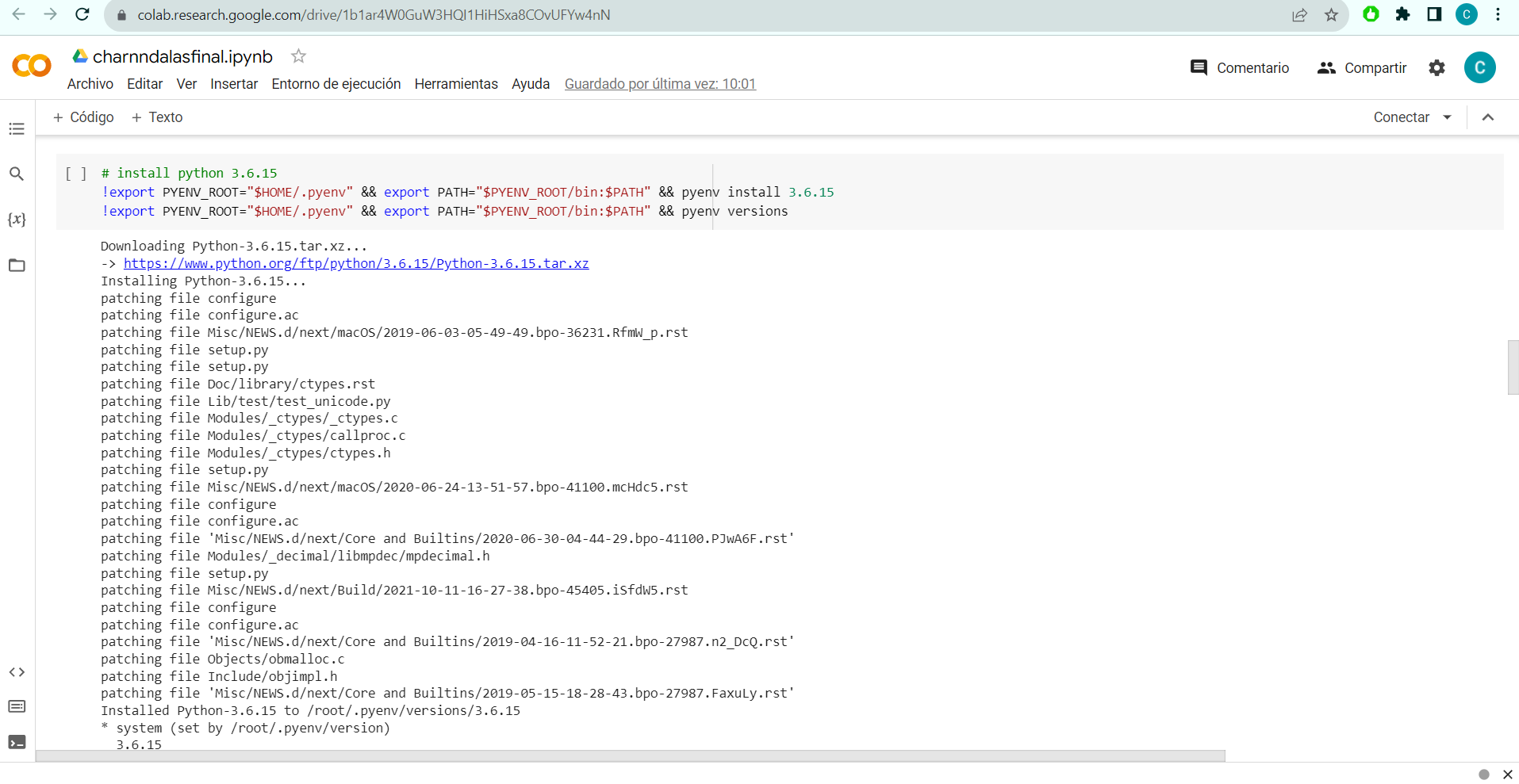The image size is (1519, 784).
Task: Click the Compartir button
Action: pyautogui.click(x=1362, y=68)
